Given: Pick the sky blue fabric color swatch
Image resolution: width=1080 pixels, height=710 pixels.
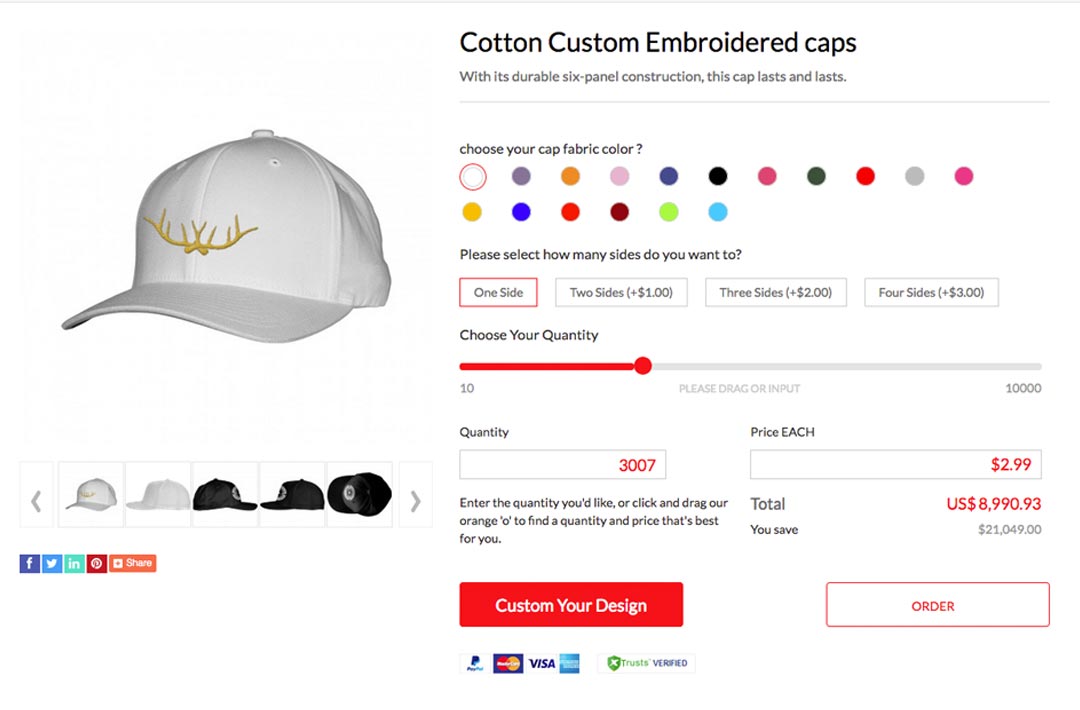Looking at the screenshot, I should 718,212.
